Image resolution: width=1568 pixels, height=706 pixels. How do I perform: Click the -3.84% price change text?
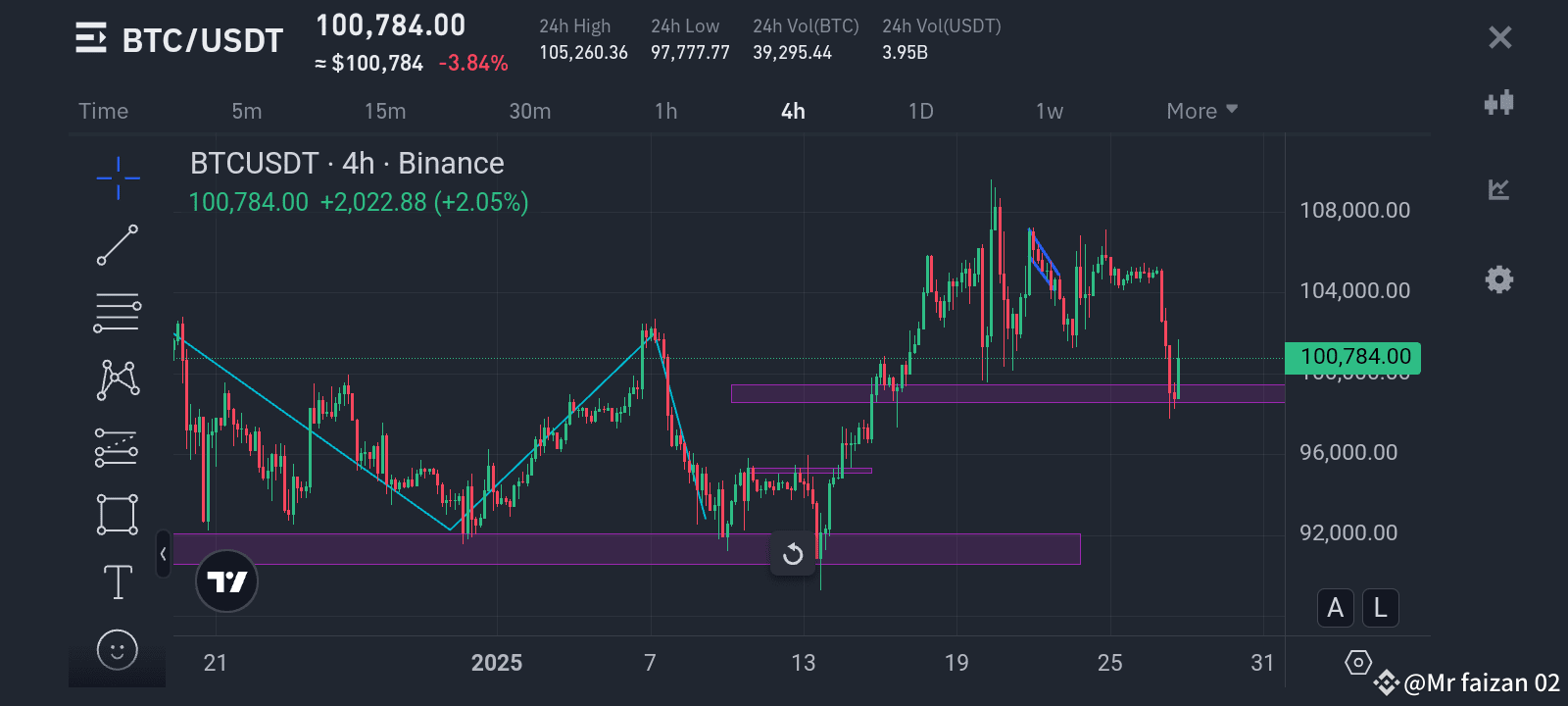[x=473, y=64]
